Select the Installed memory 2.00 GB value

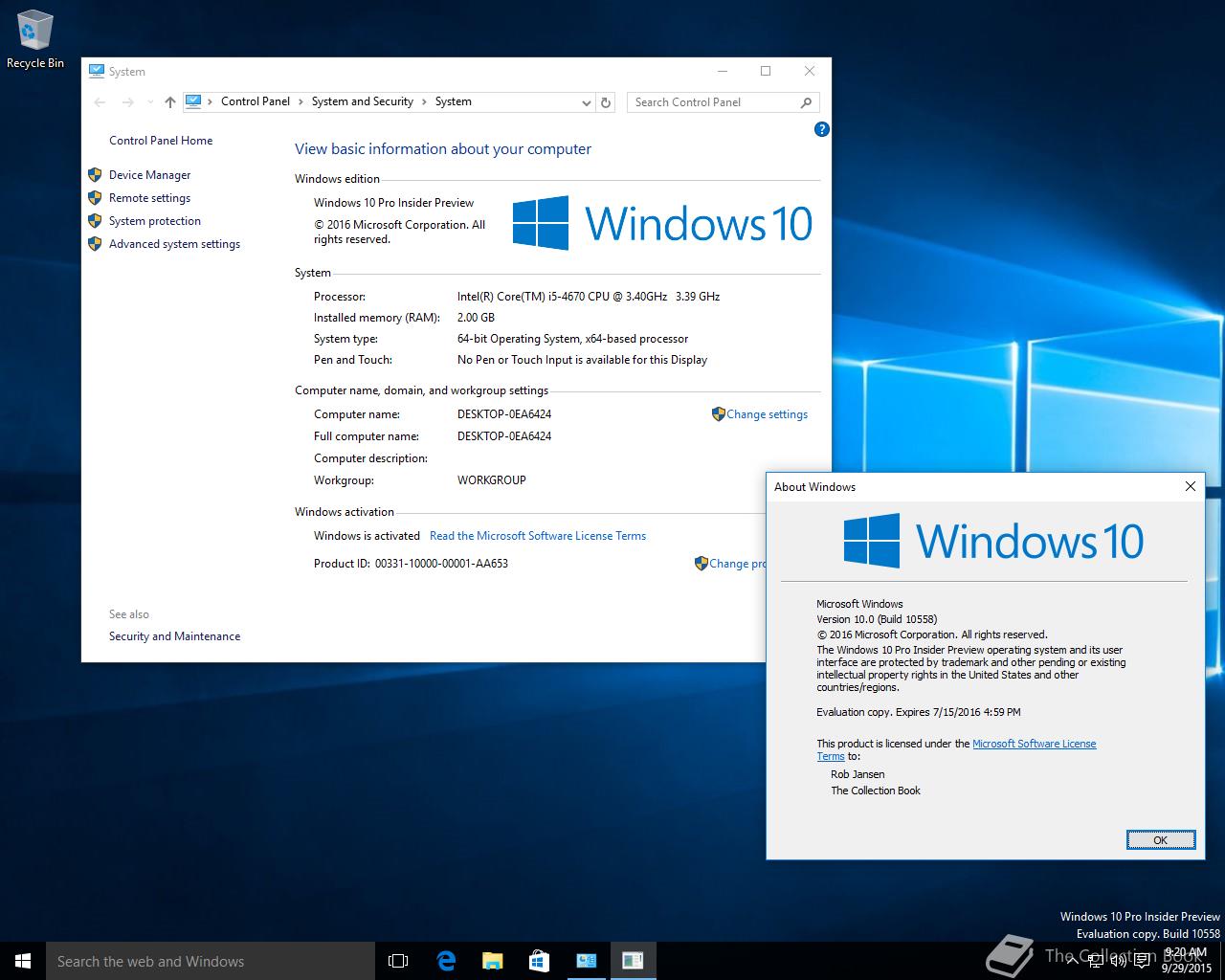tap(476, 318)
